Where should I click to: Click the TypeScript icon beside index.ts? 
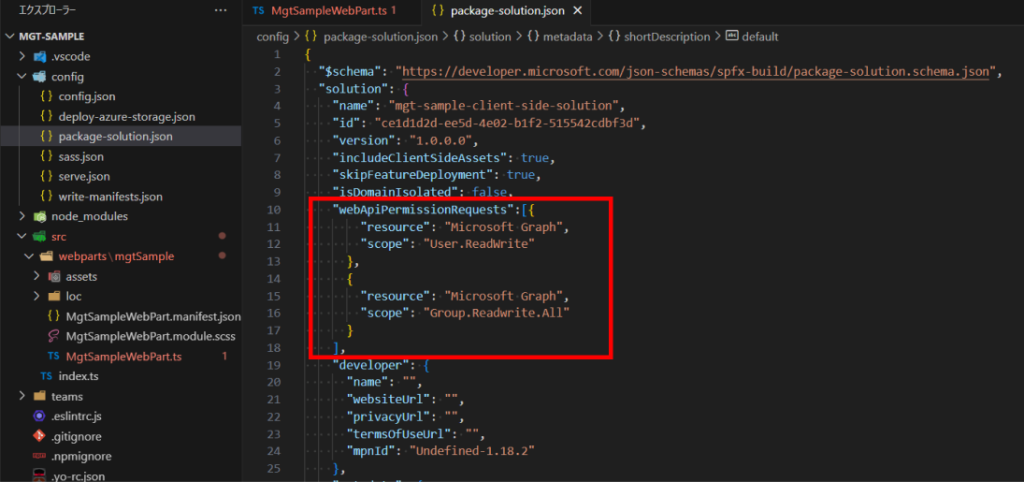[46, 376]
